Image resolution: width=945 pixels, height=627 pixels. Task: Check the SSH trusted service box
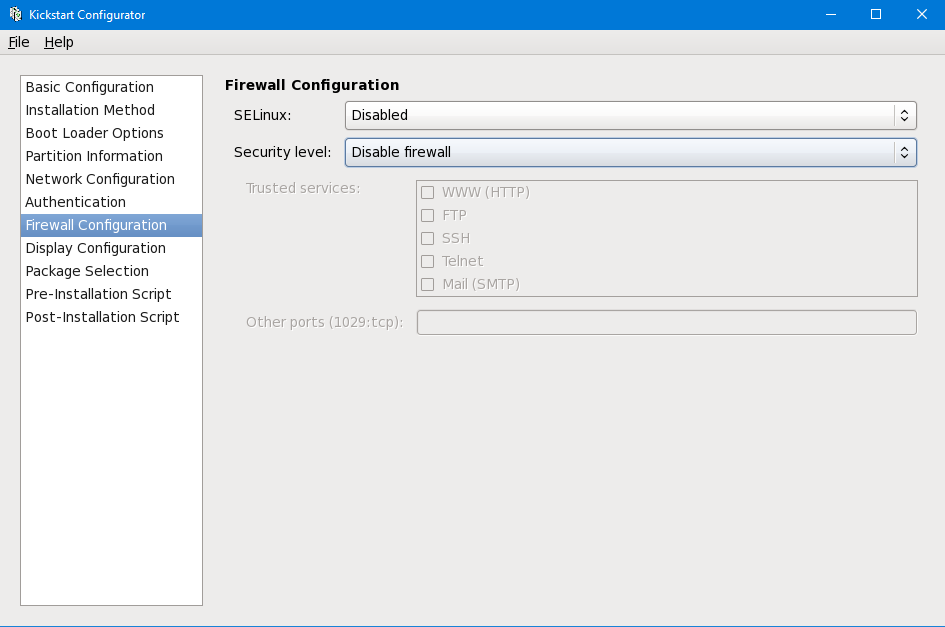pos(428,238)
